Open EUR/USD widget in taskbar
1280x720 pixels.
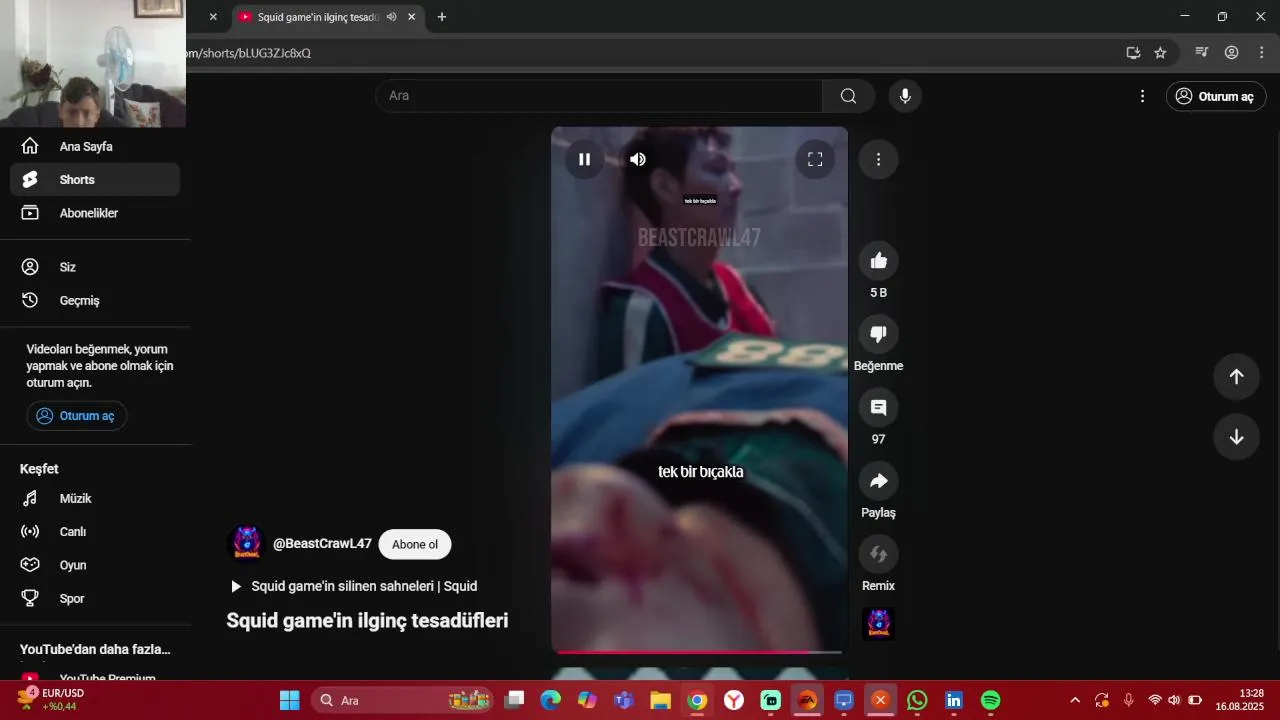click(51, 700)
